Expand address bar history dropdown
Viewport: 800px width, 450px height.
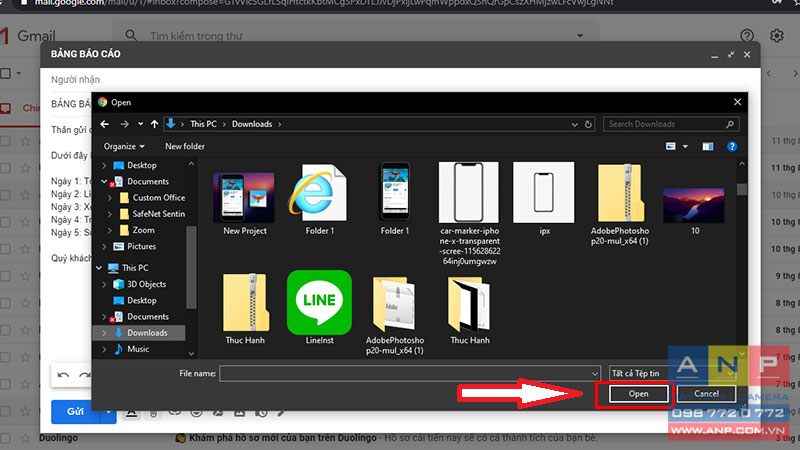574,124
